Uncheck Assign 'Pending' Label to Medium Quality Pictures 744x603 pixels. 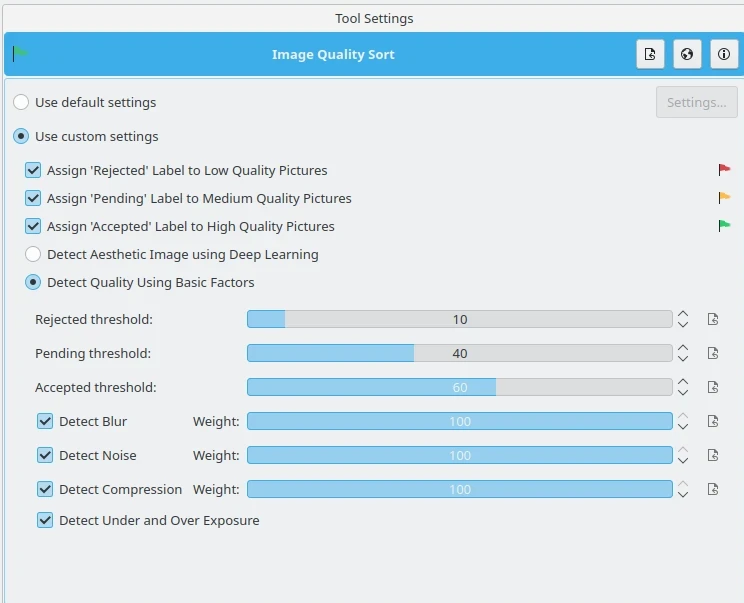coord(33,199)
